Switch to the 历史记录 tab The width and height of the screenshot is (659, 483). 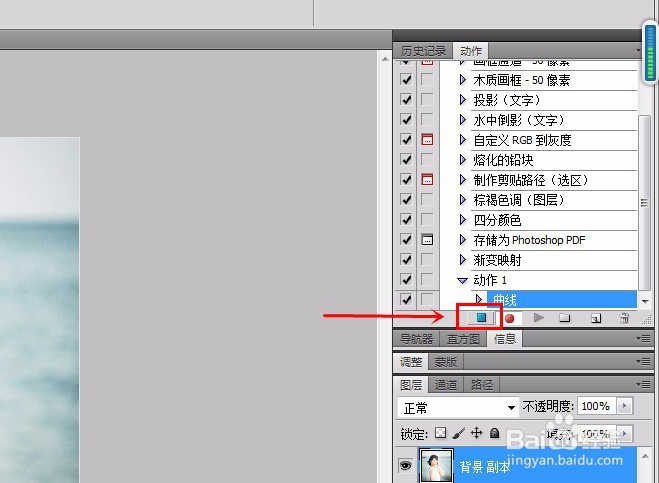click(x=423, y=51)
